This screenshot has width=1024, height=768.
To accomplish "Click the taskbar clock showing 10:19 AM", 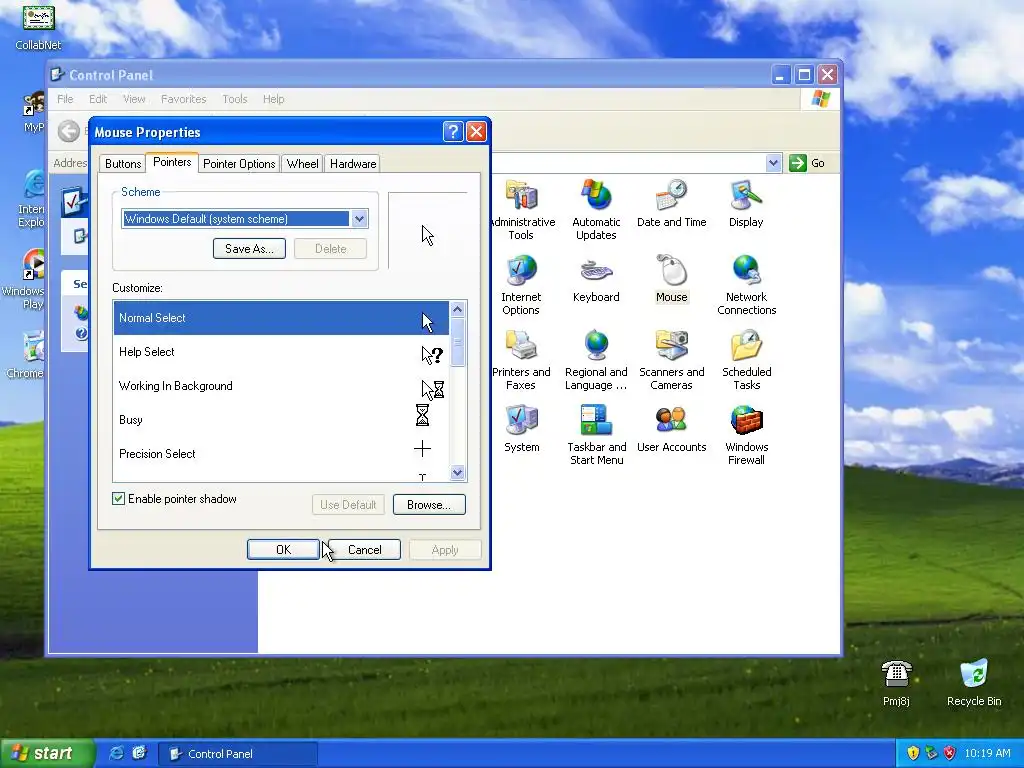I will (x=987, y=754).
